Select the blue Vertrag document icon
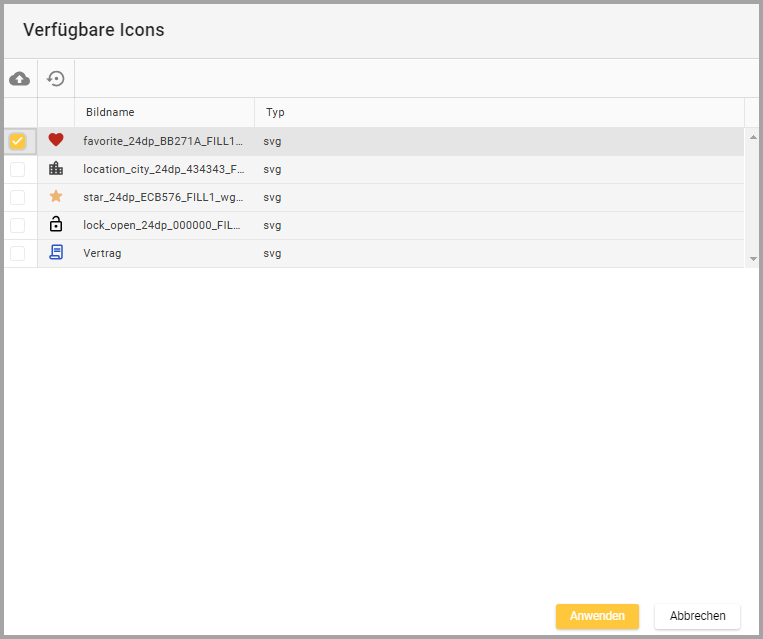Viewport: 763px width, 639px height. pyautogui.click(x=56, y=253)
